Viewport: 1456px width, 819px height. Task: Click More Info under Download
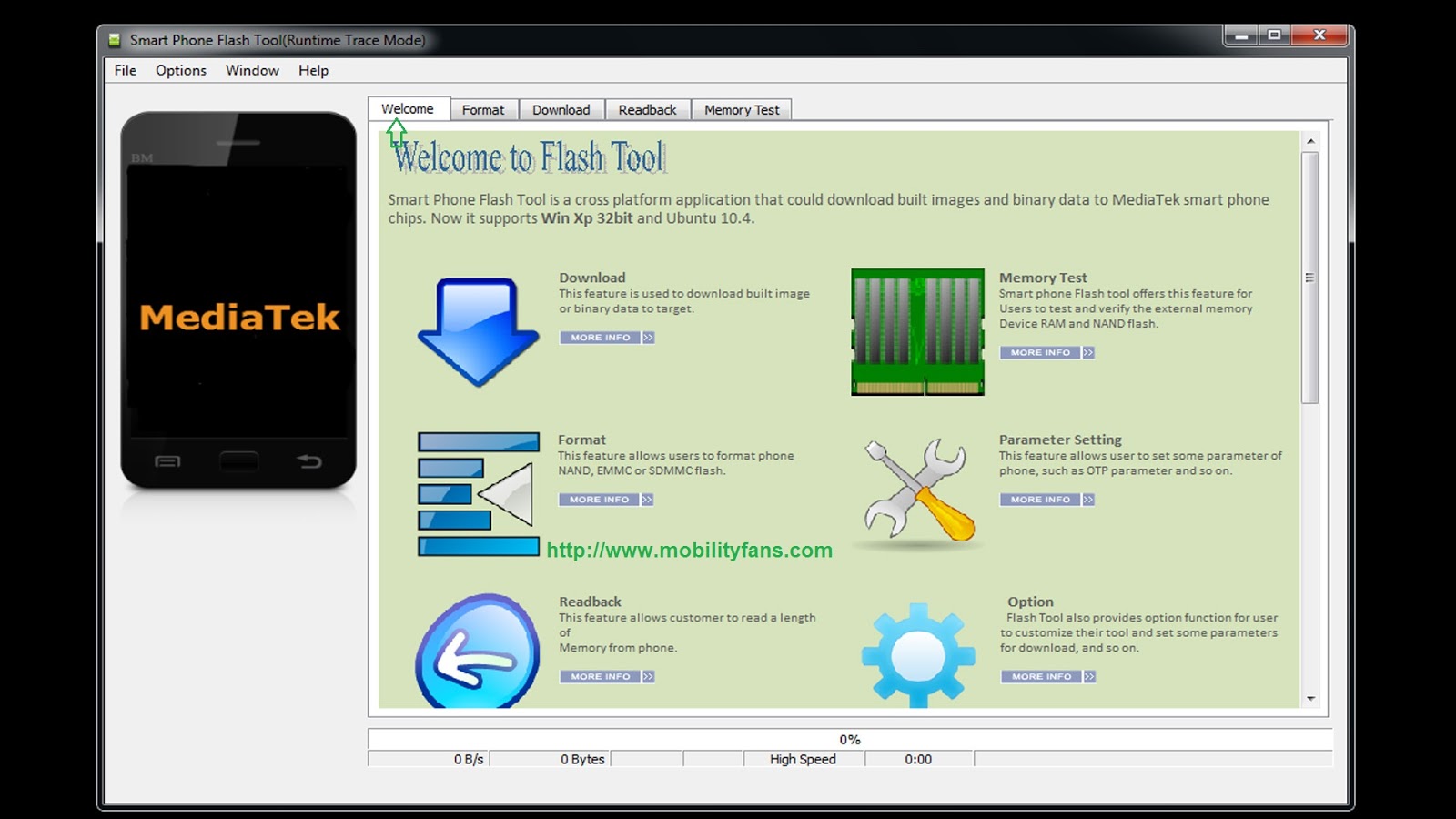pos(607,338)
